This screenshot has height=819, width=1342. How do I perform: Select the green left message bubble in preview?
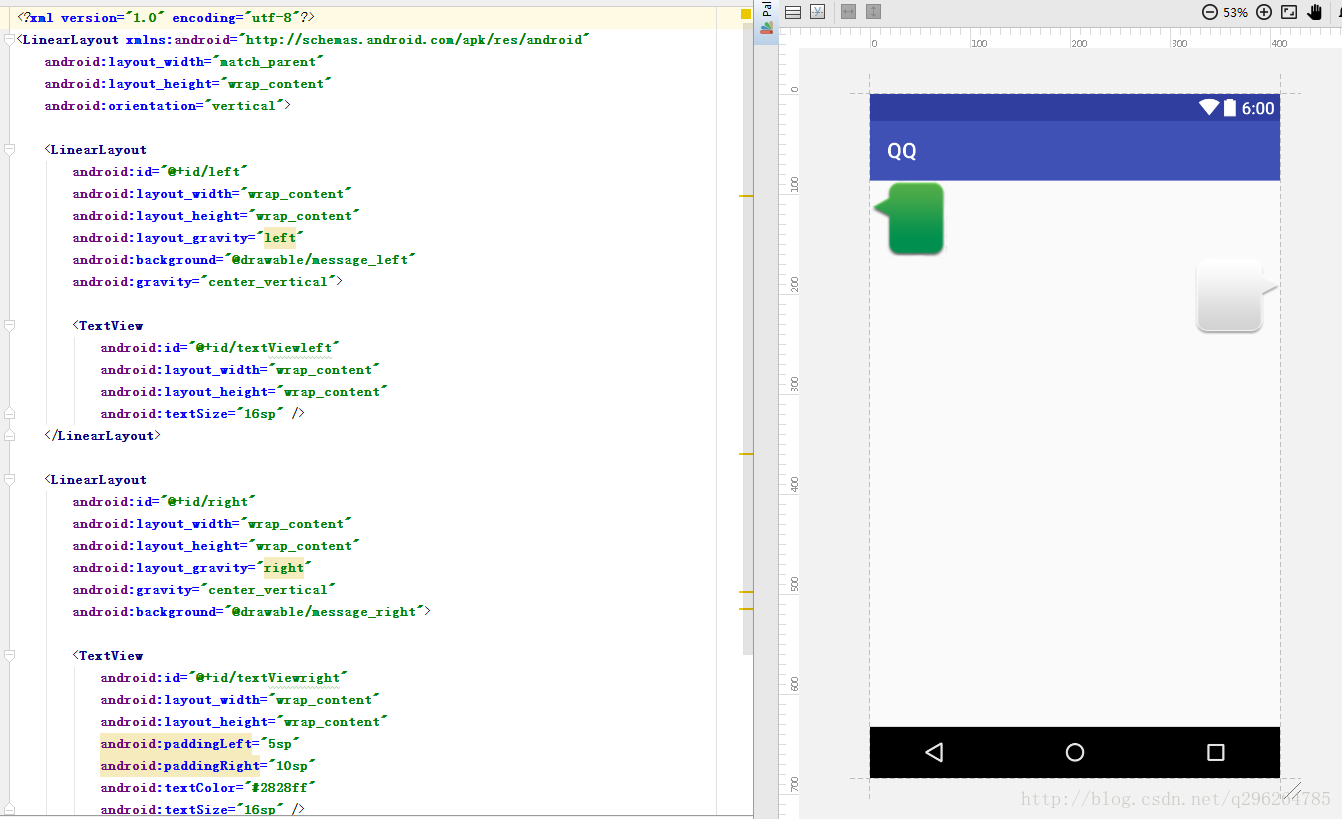[909, 218]
